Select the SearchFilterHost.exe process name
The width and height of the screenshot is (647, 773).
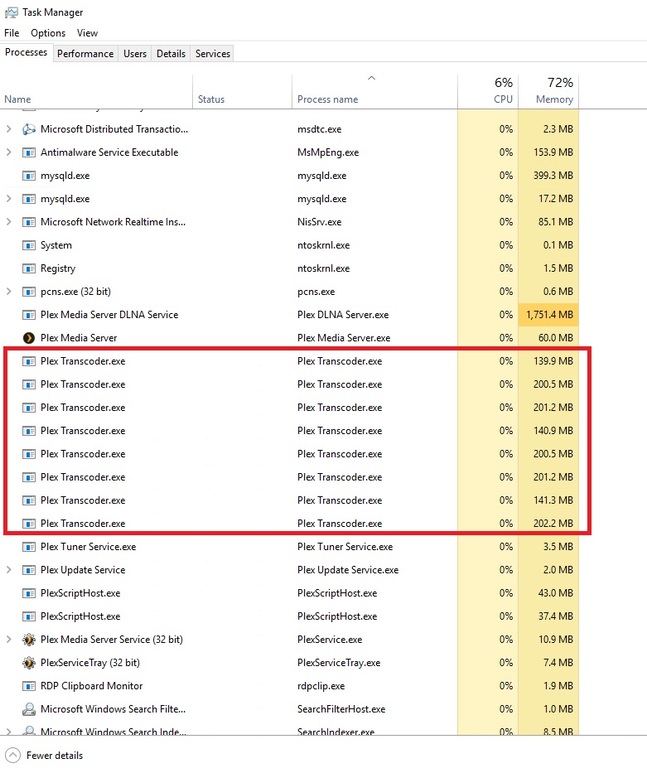tap(341, 709)
